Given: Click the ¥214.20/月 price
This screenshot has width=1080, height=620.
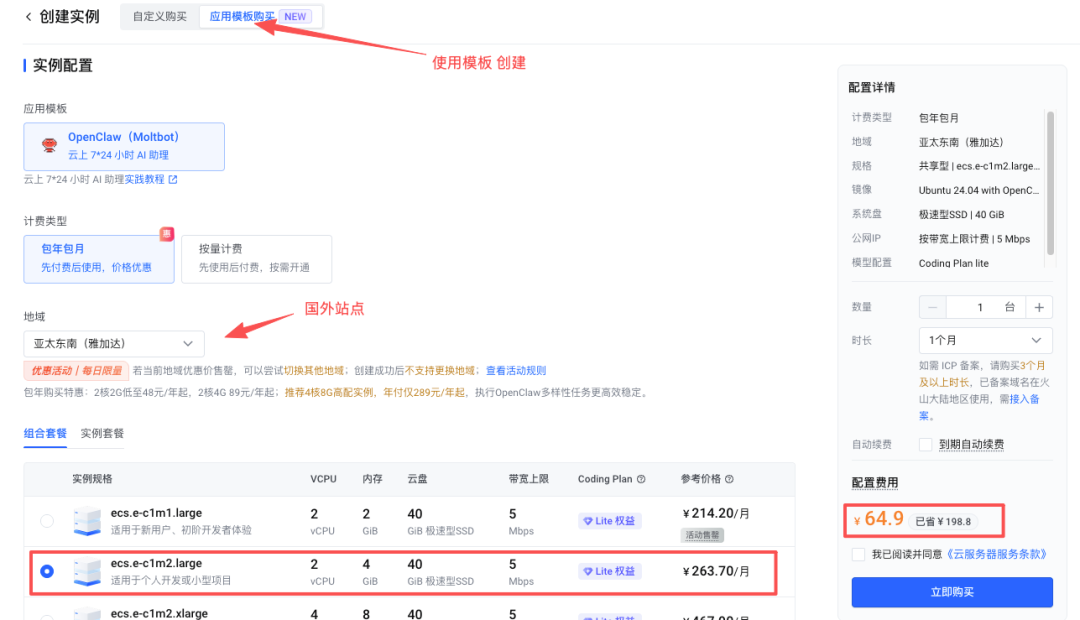Looking at the screenshot, I should tap(716, 513).
